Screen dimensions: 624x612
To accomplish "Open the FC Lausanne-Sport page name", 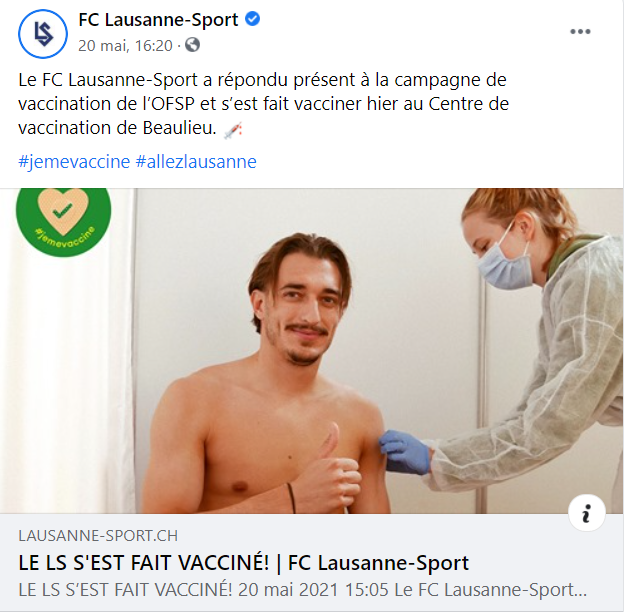I will [x=158, y=19].
